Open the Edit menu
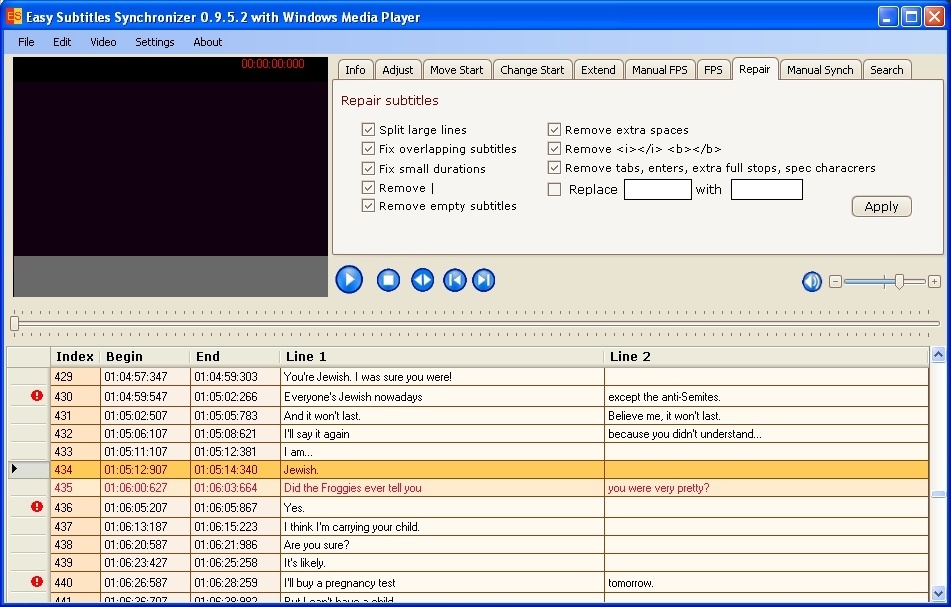 [x=62, y=42]
